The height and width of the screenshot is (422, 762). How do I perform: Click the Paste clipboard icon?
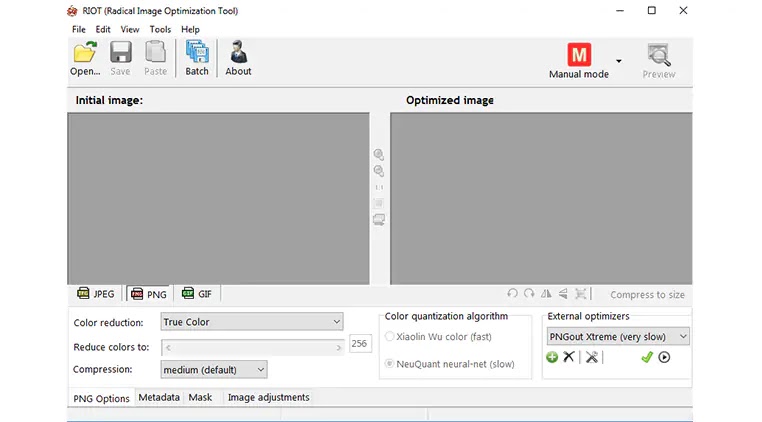(x=156, y=52)
